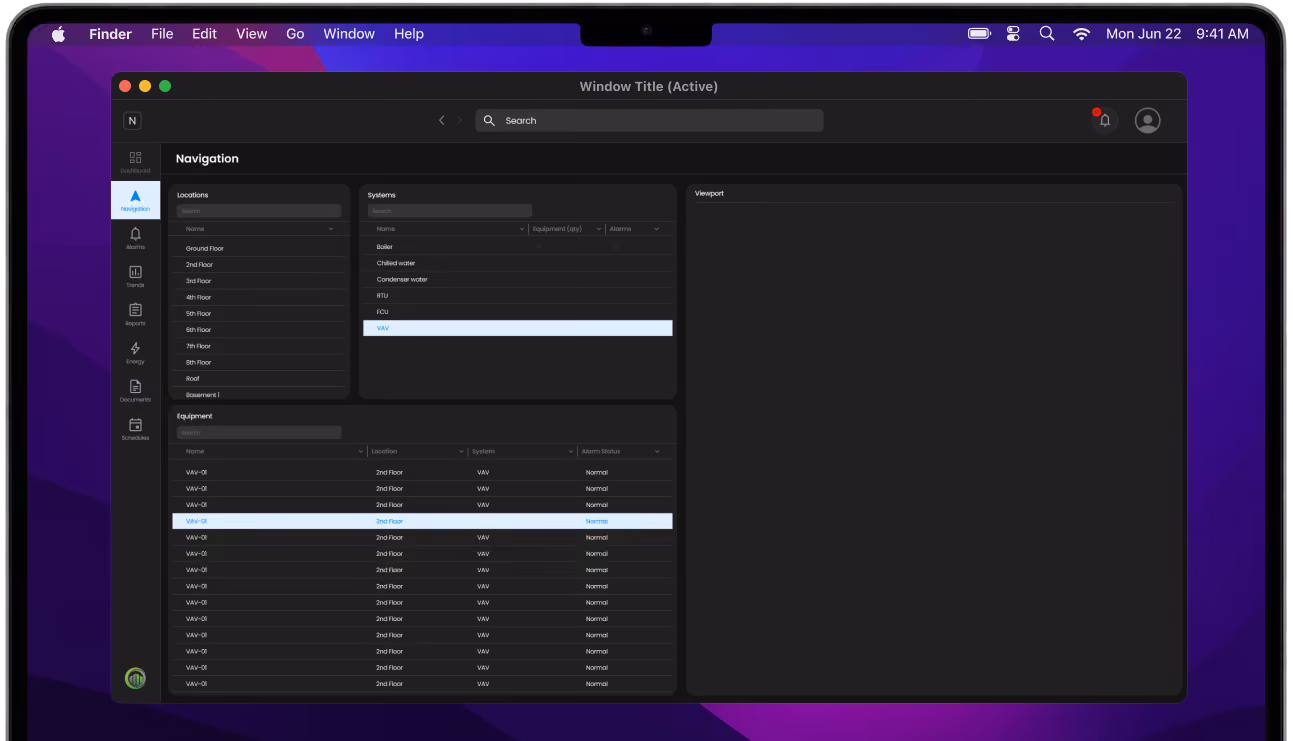Go forward with the right chevron arrow
Screen dimensions: 1293x741
click(x=460, y=120)
